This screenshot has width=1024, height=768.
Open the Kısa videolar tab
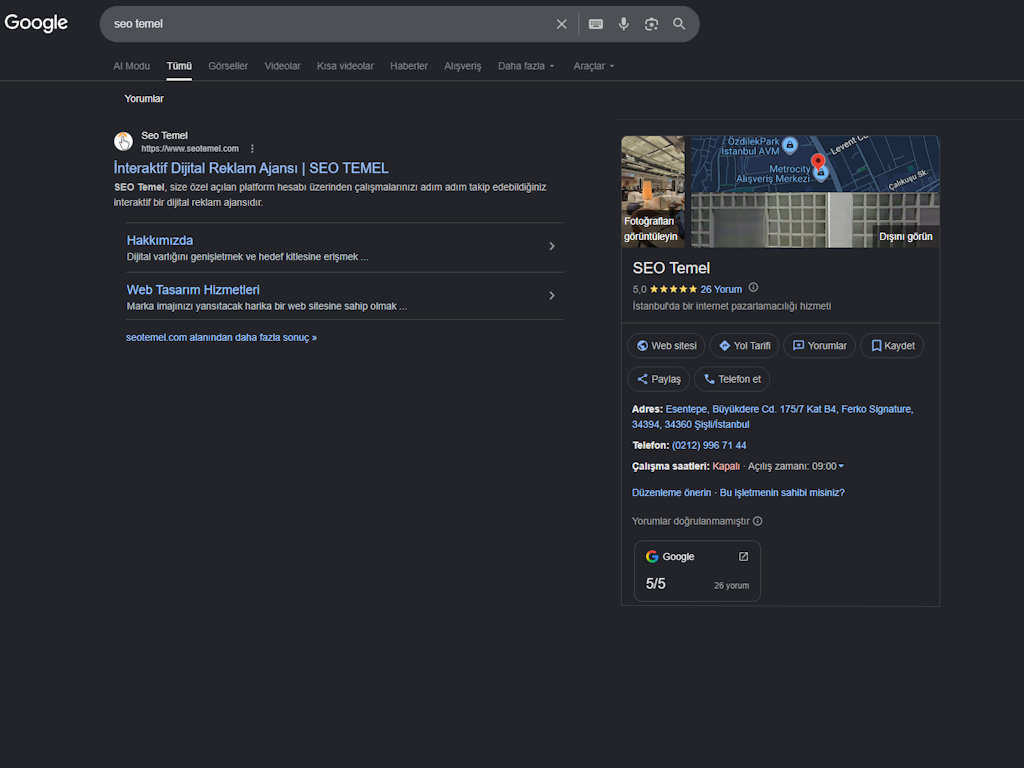tap(345, 66)
